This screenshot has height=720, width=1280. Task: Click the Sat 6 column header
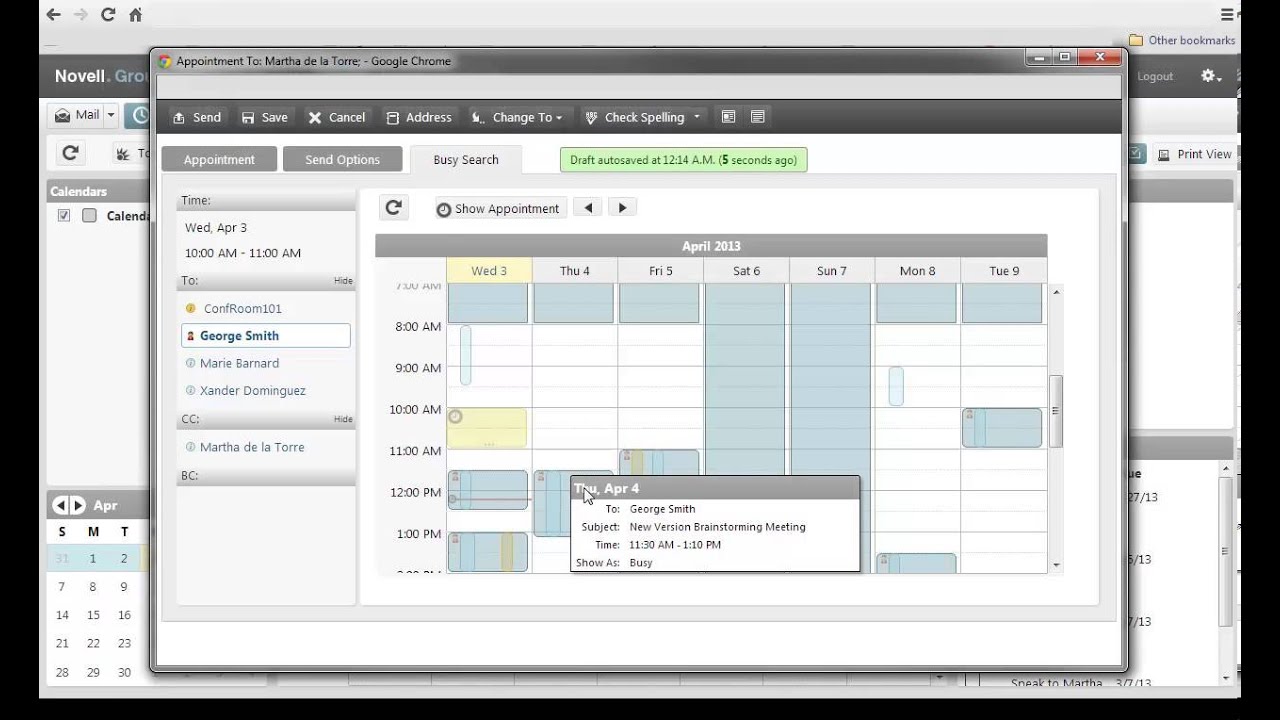click(x=747, y=271)
